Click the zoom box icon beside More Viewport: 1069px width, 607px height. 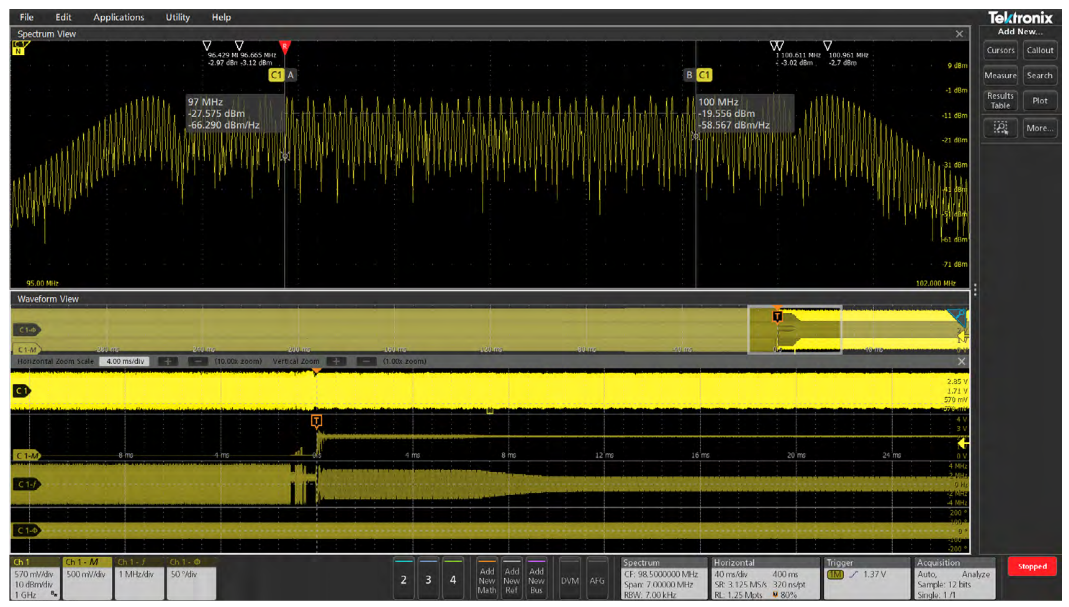tap(1000, 128)
